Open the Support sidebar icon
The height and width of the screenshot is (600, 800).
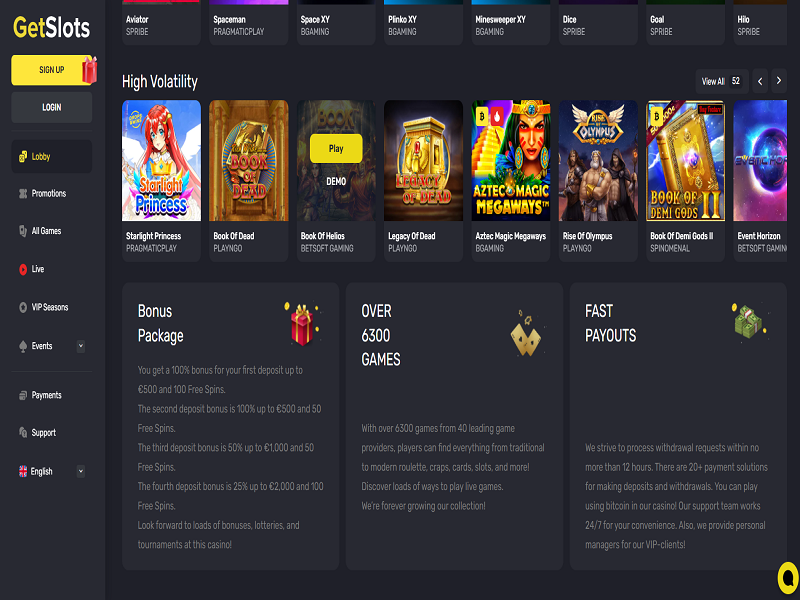click(23, 433)
